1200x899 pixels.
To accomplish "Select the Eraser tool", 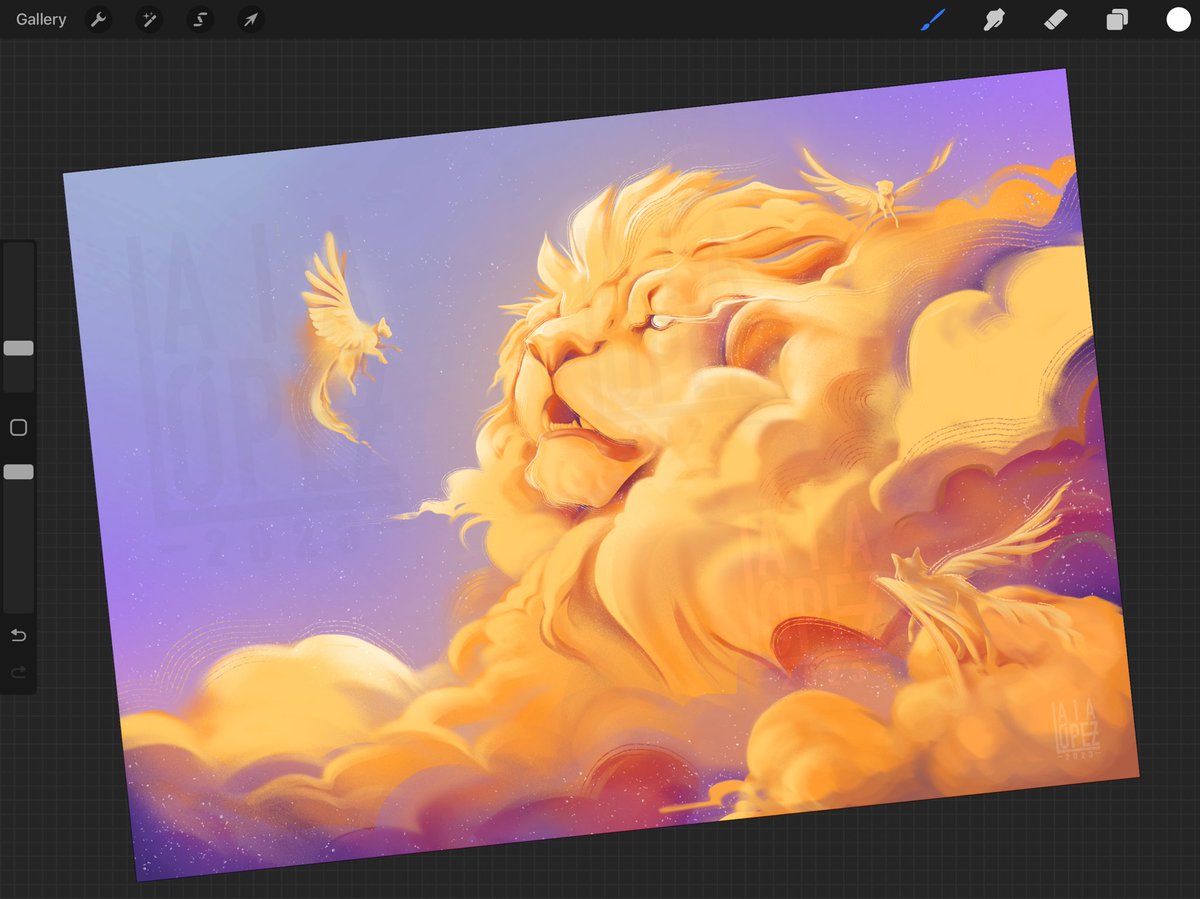I will tap(1055, 19).
